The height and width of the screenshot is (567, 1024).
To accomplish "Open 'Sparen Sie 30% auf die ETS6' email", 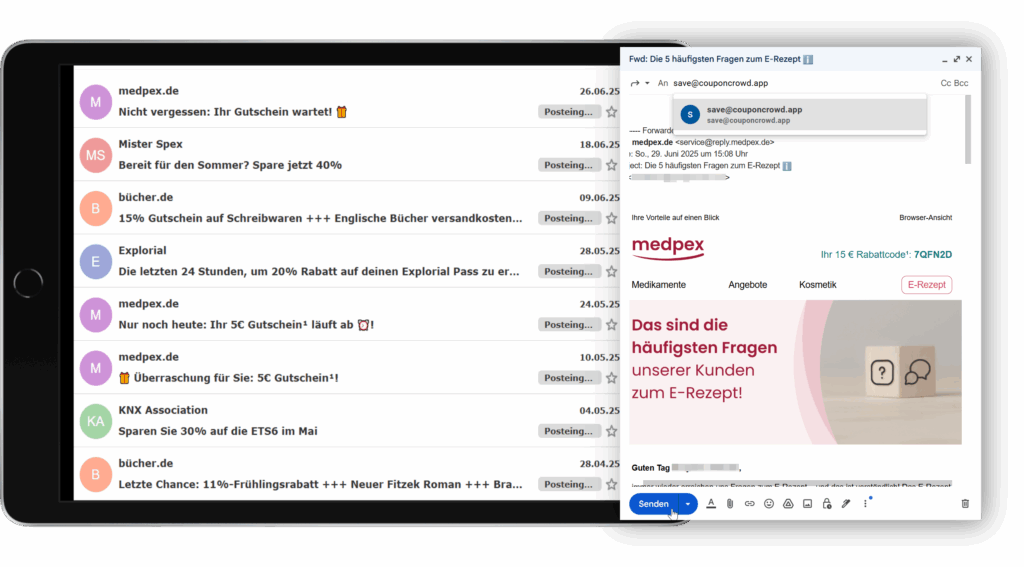I will (x=217, y=431).
